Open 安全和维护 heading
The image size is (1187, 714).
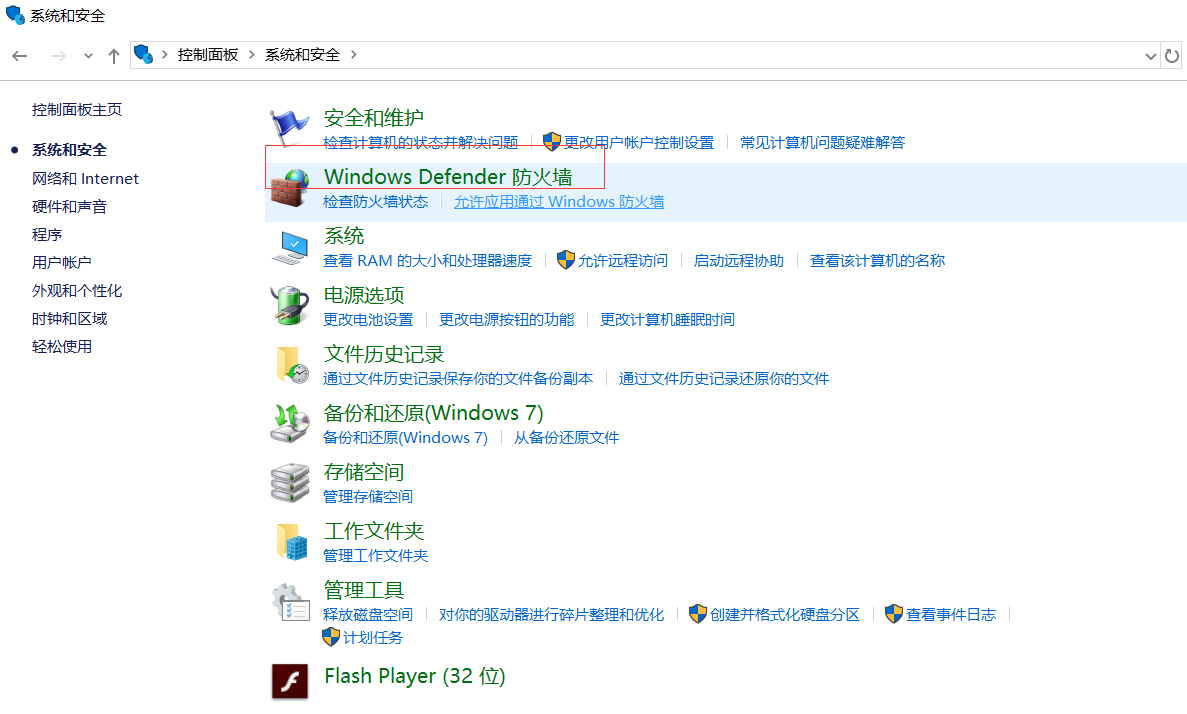(373, 117)
